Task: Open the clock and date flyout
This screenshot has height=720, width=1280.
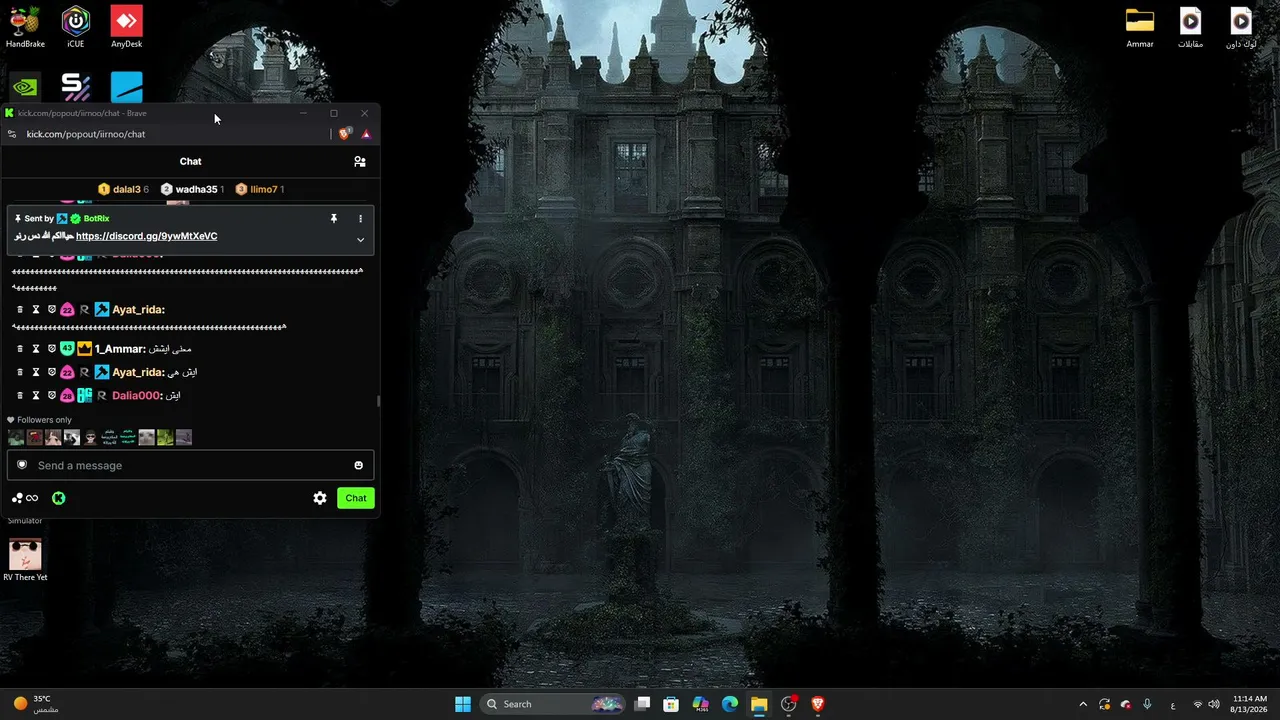Action: 1250,704
